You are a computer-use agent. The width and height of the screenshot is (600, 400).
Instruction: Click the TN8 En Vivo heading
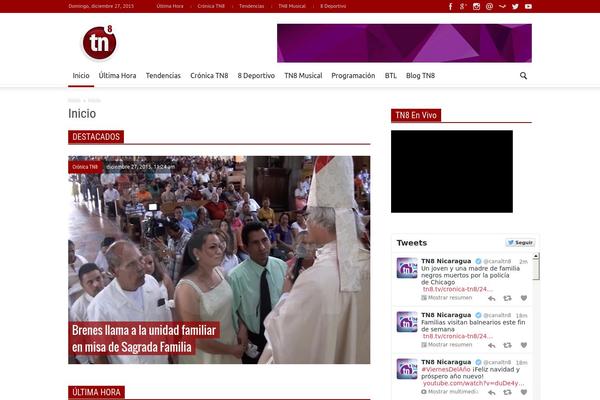pyautogui.click(x=416, y=115)
